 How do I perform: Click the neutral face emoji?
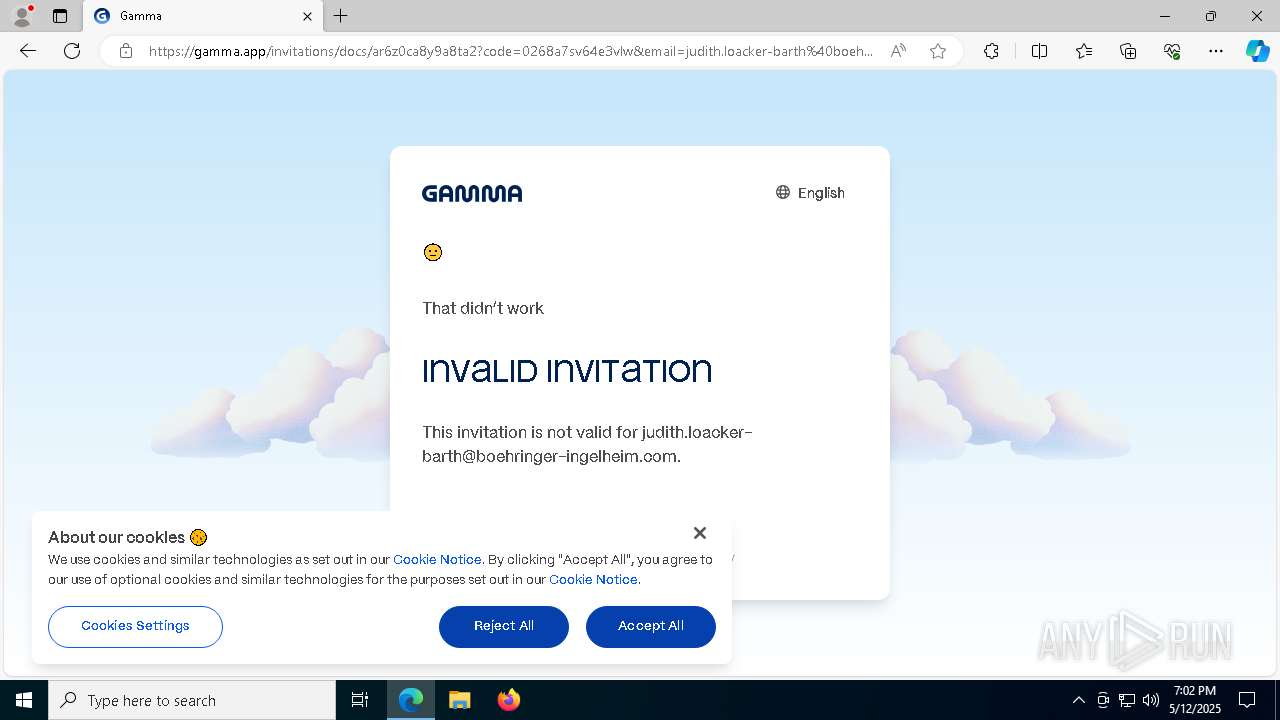[x=433, y=252]
